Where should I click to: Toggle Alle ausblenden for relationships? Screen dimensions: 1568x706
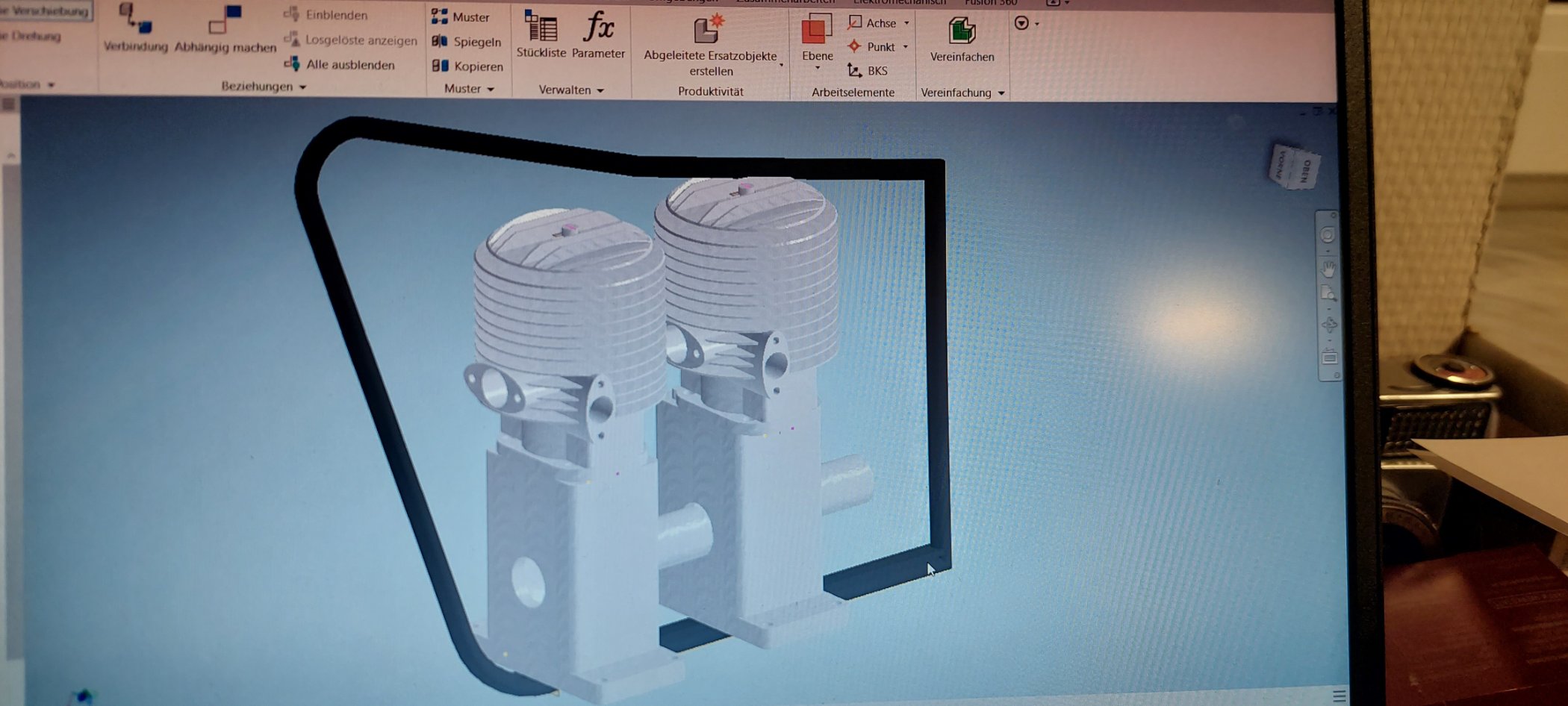[x=340, y=65]
